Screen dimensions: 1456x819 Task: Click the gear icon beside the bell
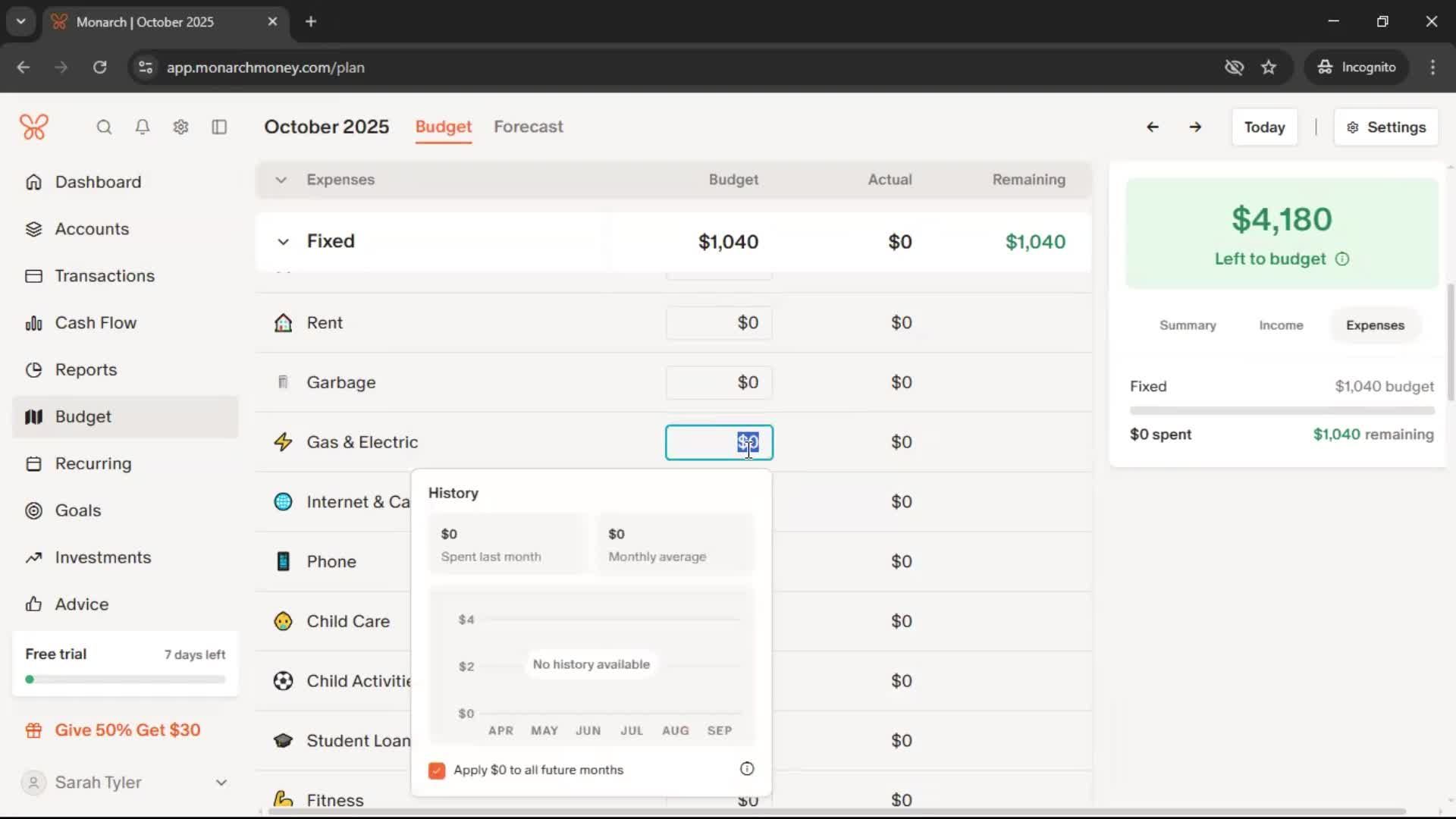(x=180, y=127)
